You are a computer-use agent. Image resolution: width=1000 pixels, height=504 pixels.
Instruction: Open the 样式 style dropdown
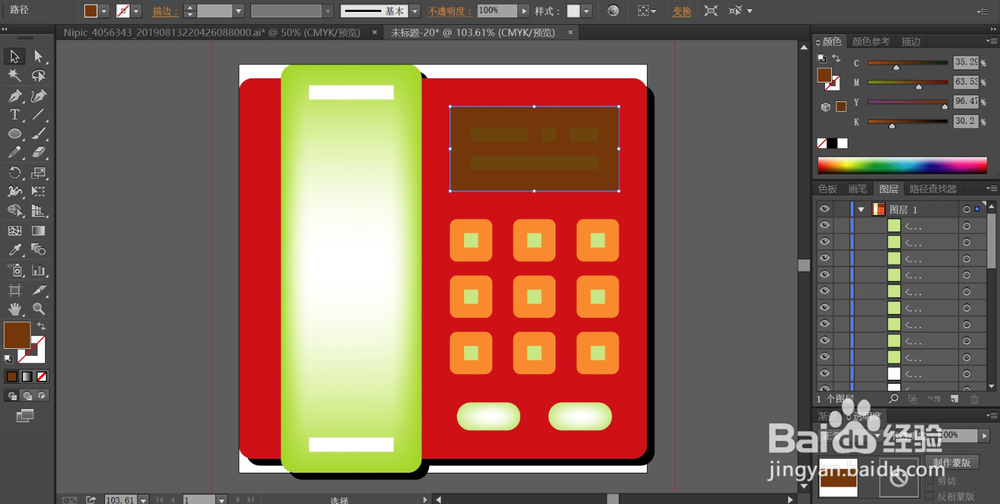coord(586,11)
